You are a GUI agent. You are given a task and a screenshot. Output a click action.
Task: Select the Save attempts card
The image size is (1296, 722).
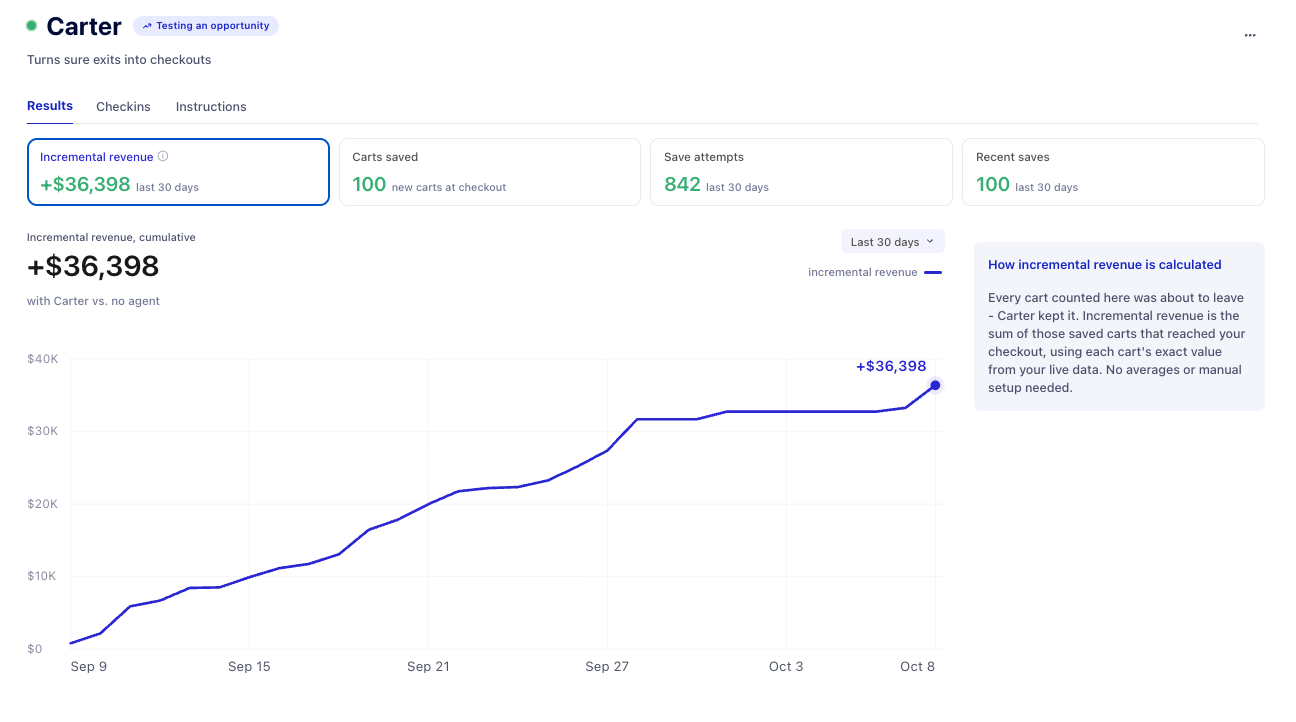(x=801, y=172)
